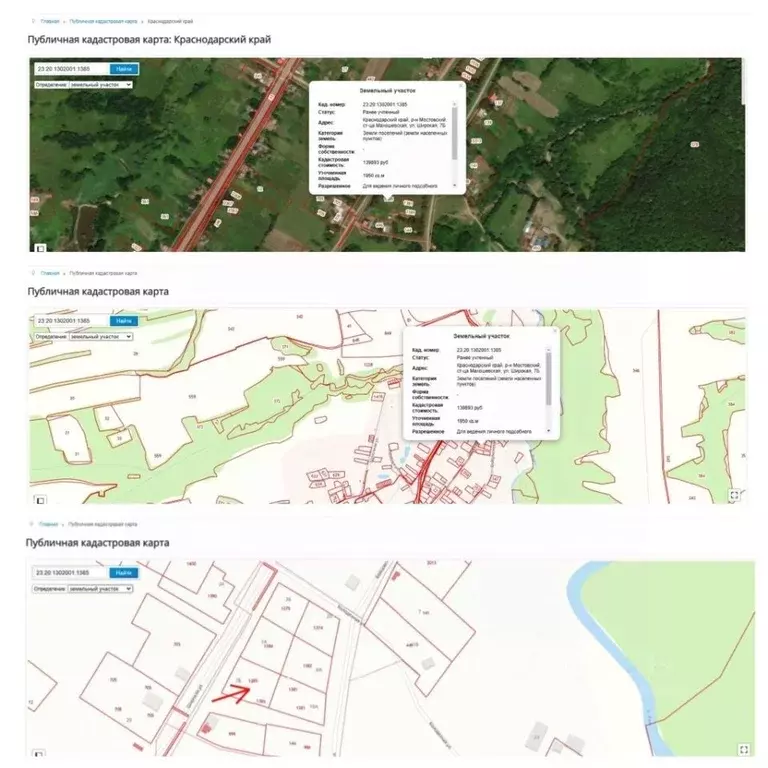Click fullscreen icon at bottom map's bottom-right corner
Image resolution: width=768 pixels, height=768 pixels.
click(x=741, y=747)
